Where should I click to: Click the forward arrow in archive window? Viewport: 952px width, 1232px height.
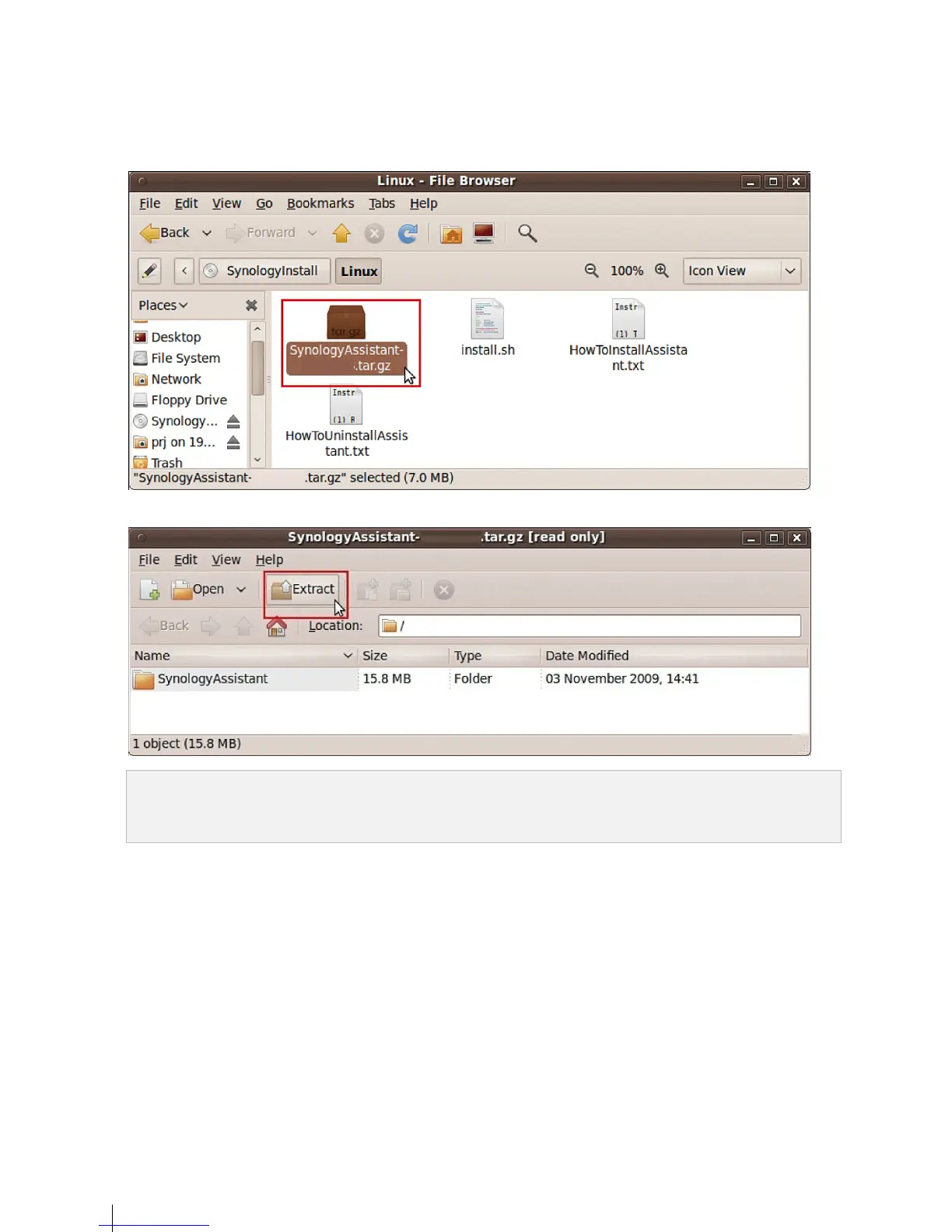(210, 625)
